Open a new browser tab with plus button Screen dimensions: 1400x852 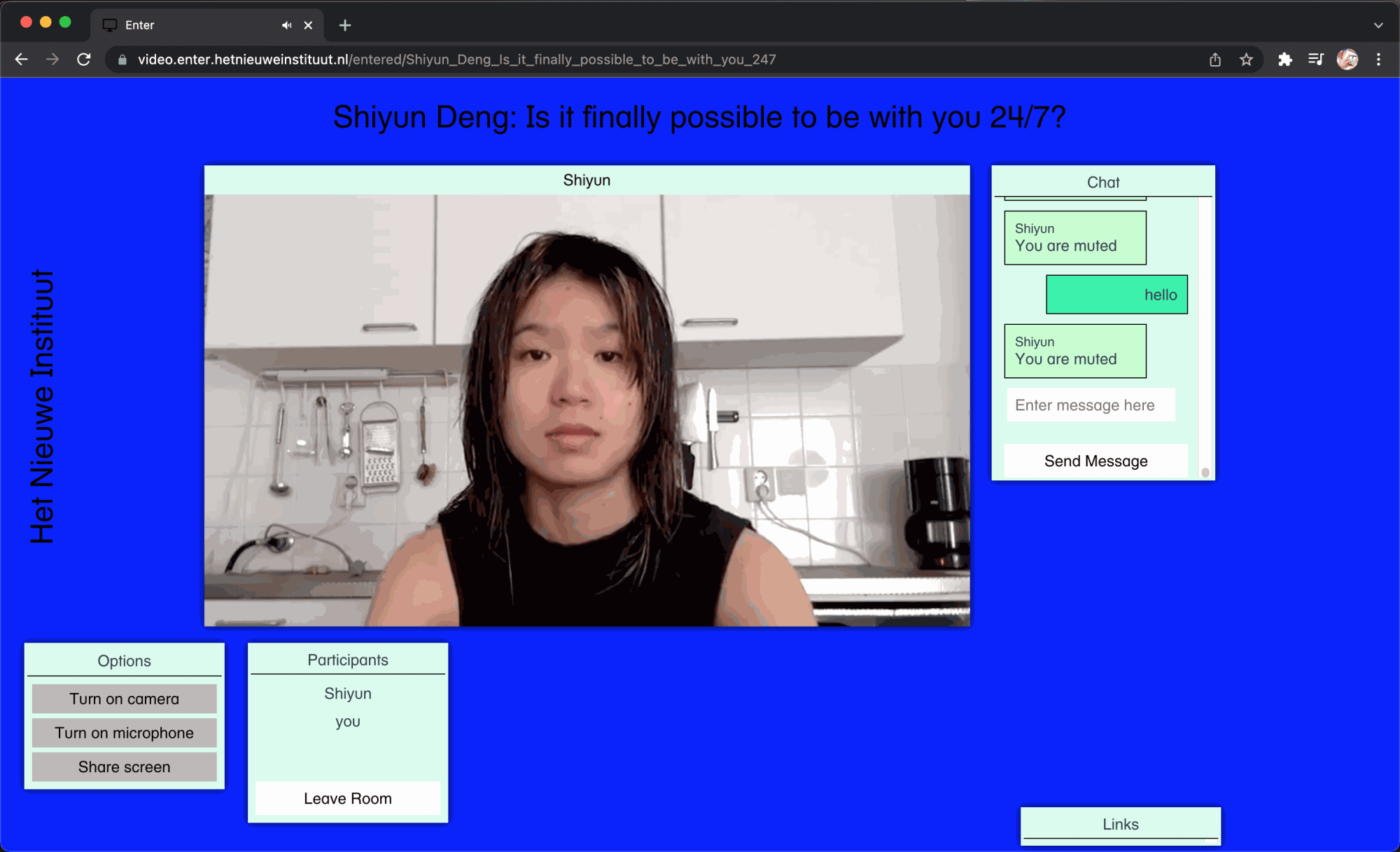tap(344, 25)
